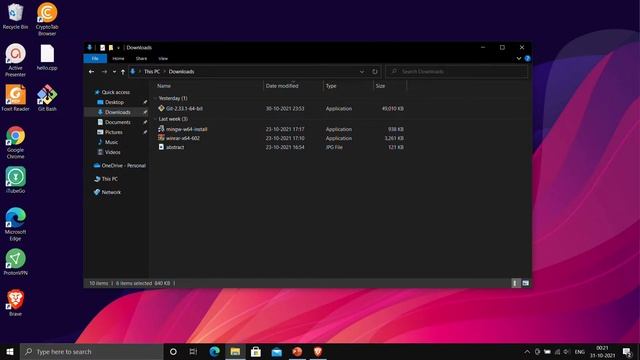Switch to large icons view layout
640x360 pixels.
click(x=526, y=283)
